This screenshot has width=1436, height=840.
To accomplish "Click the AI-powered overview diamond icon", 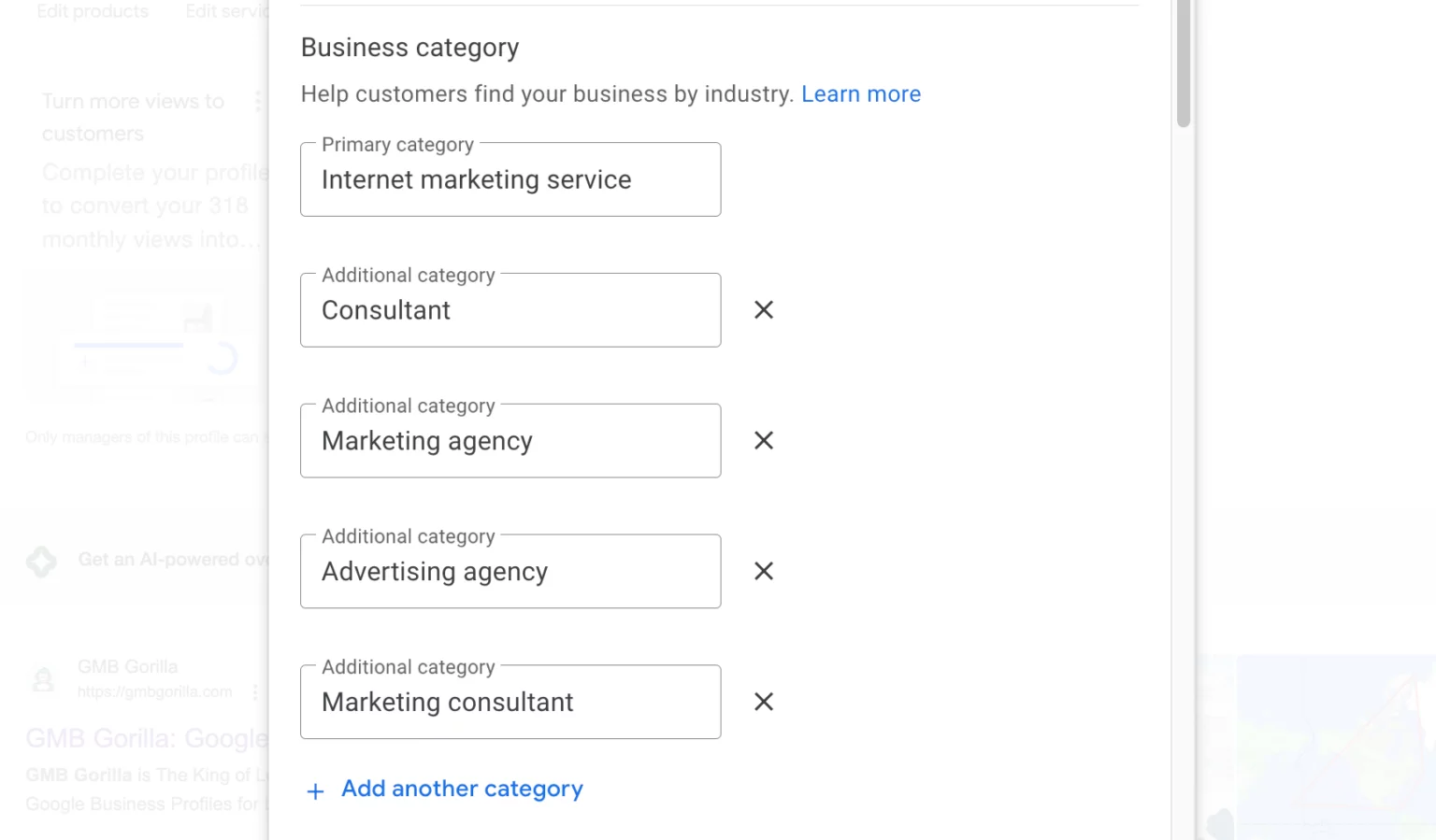I will coord(41,561).
